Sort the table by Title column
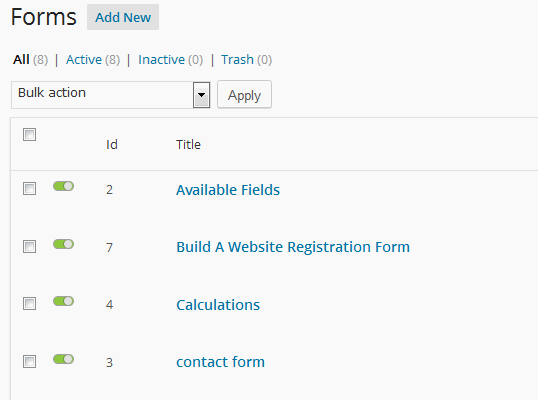Viewport: 538px width, 400px height. [x=188, y=144]
